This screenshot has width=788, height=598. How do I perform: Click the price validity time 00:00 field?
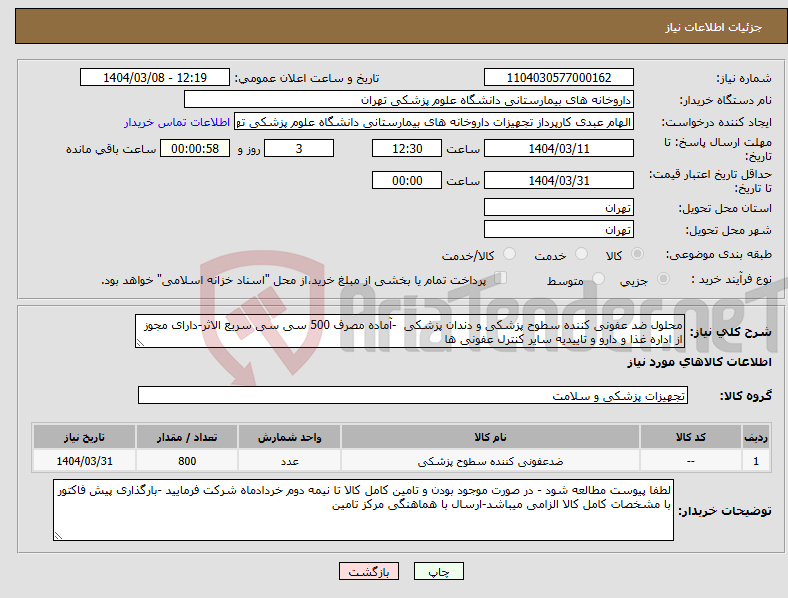click(407, 180)
